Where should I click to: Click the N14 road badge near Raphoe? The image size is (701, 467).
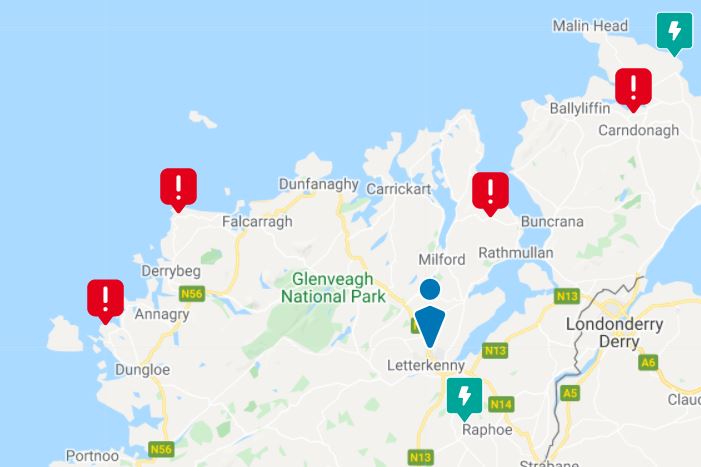point(501,404)
